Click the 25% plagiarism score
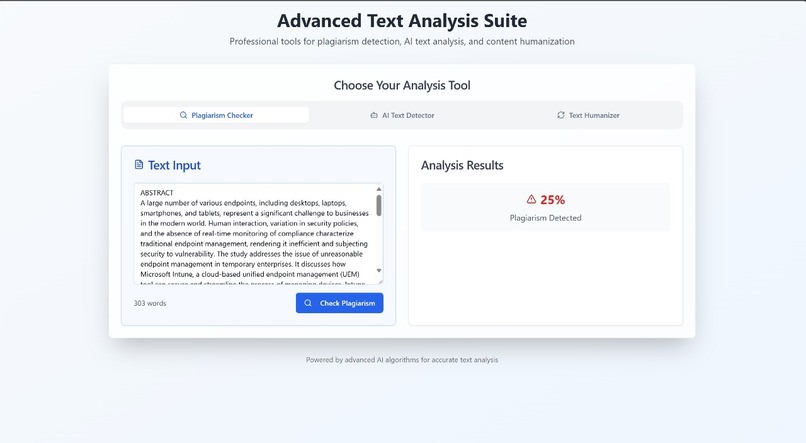 [553, 199]
